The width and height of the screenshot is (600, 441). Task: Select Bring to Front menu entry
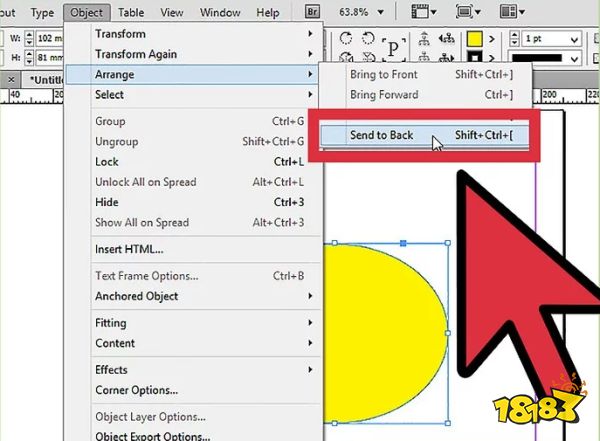pyautogui.click(x=383, y=75)
